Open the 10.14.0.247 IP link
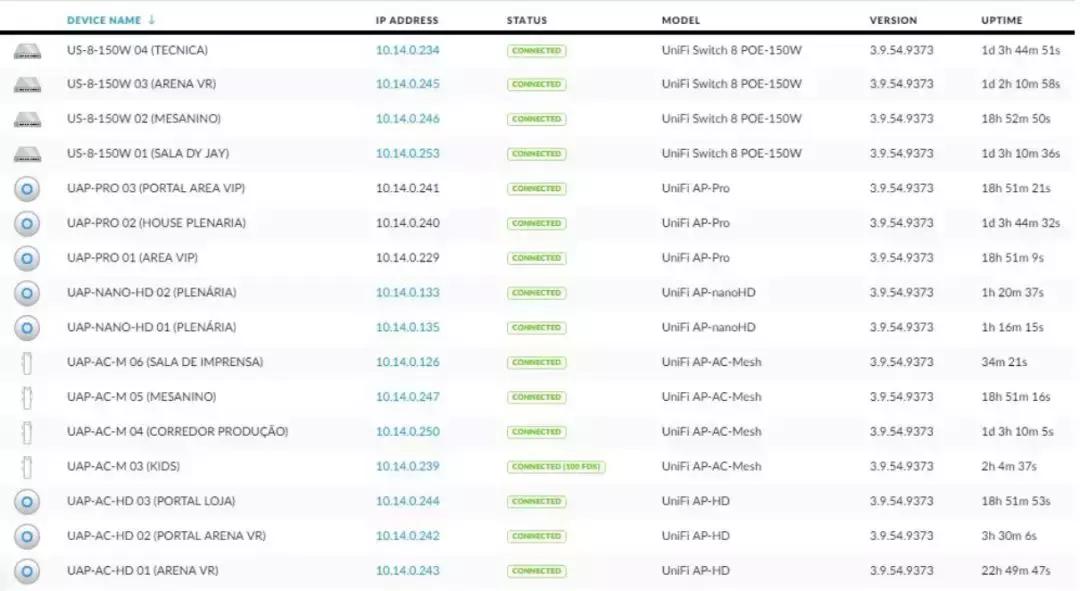Screen dimensions: 1080x591 pyautogui.click(x=407, y=397)
